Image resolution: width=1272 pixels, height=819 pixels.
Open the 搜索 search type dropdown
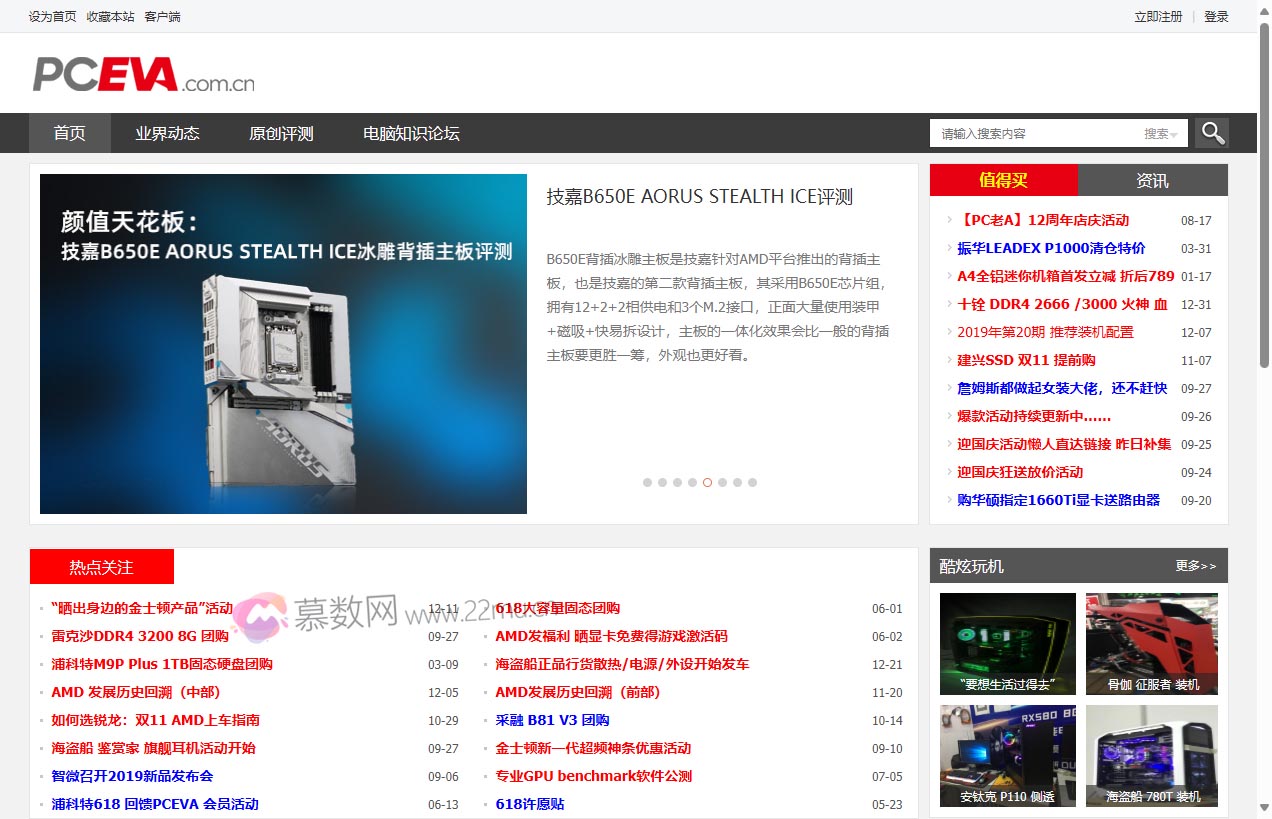point(1160,134)
